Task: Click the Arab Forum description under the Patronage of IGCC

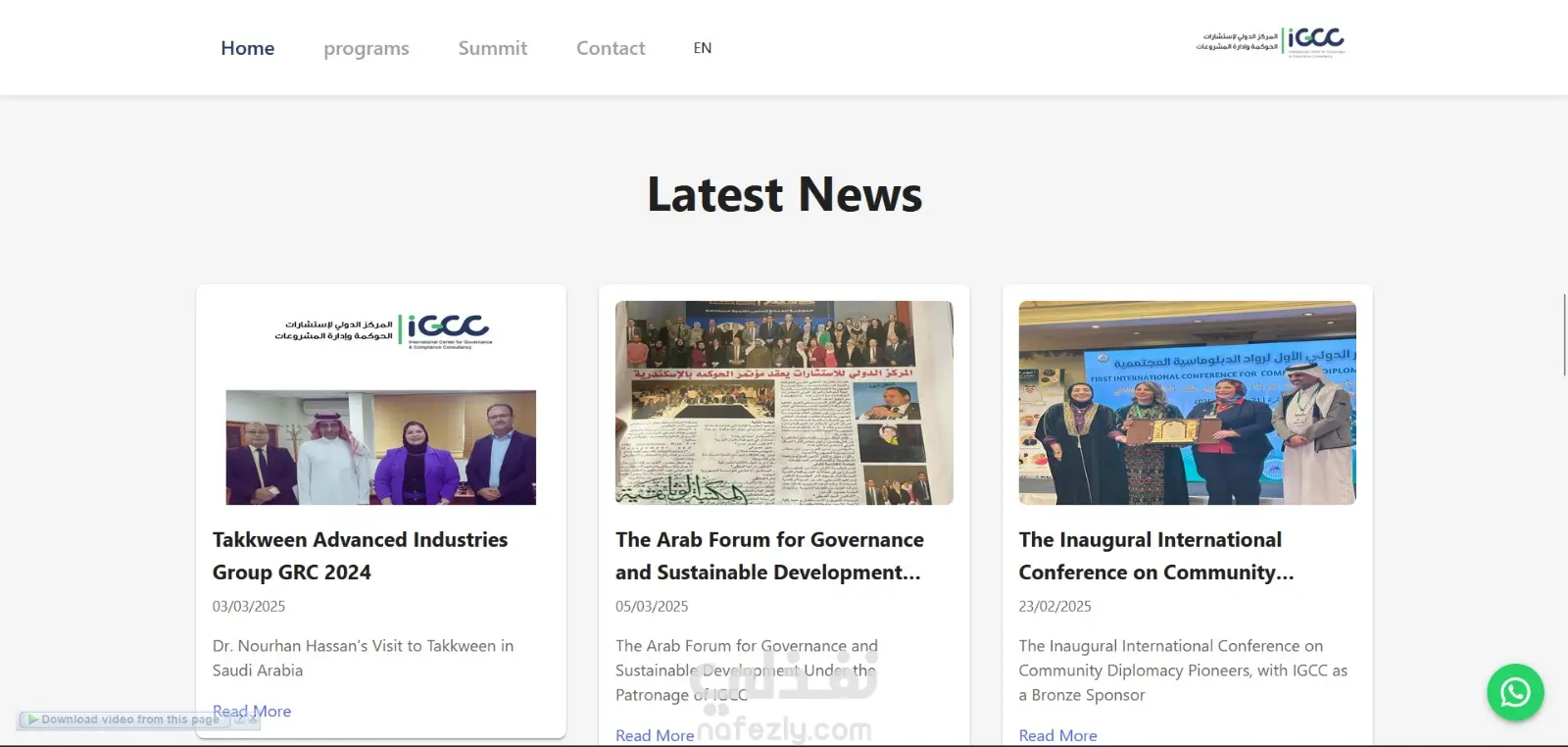Action: 747,671
